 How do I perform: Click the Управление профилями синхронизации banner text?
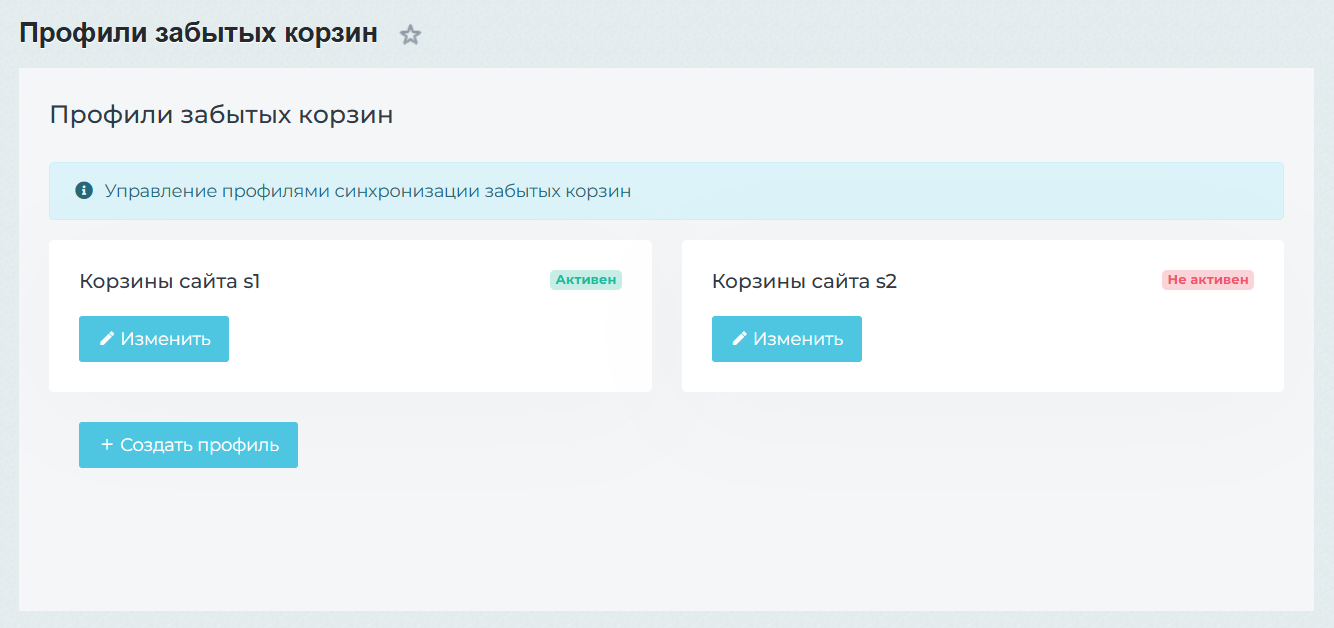367,191
